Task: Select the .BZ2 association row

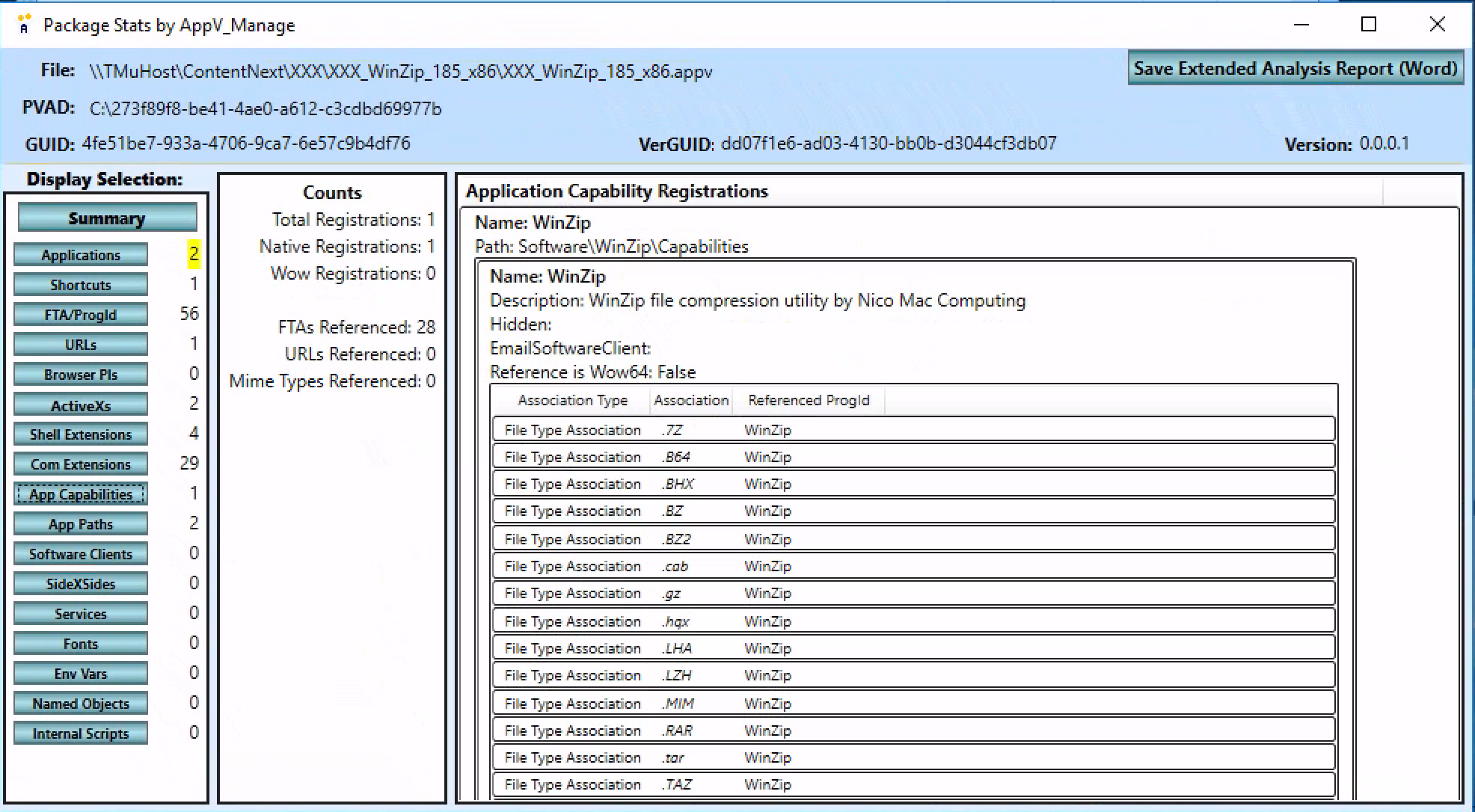Action: [x=914, y=538]
